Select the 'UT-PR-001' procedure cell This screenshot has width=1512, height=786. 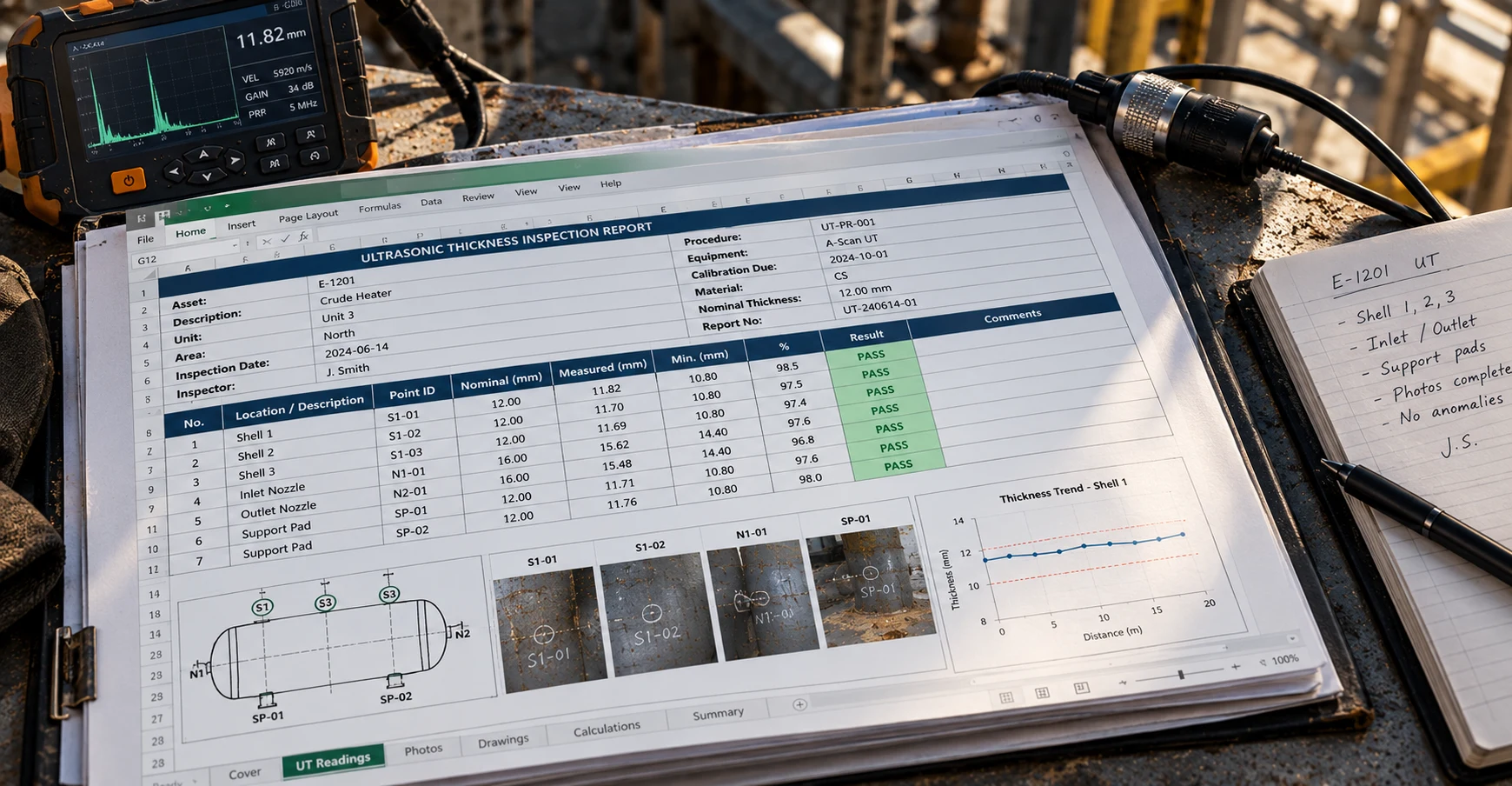(x=849, y=223)
